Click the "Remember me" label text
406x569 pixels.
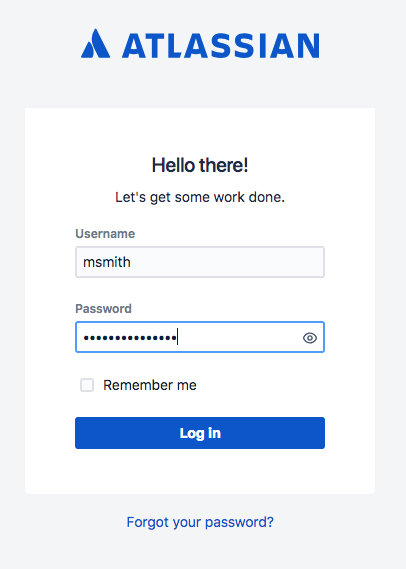click(x=150, y=385)
